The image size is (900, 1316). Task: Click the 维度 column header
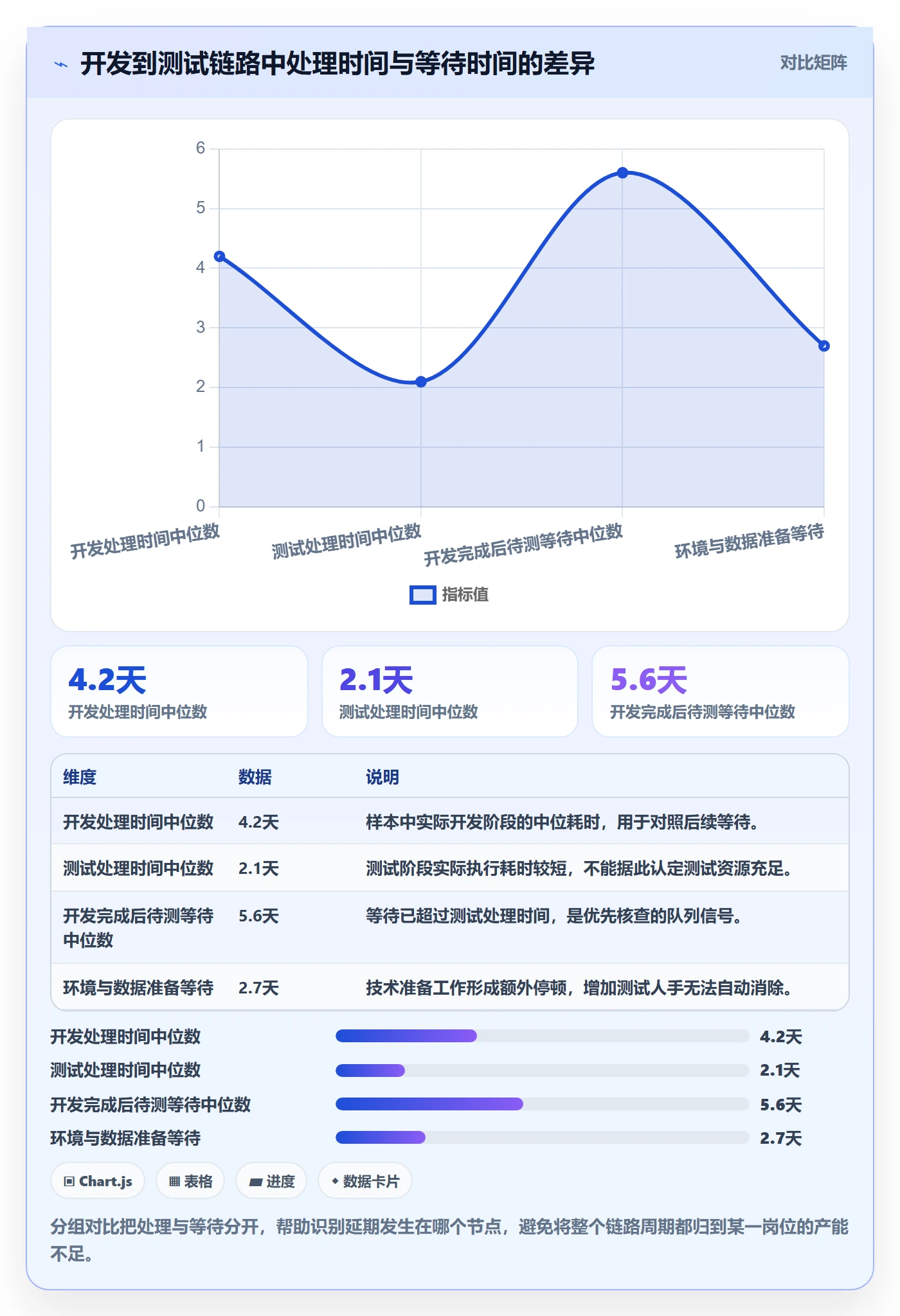pos(80,777)
